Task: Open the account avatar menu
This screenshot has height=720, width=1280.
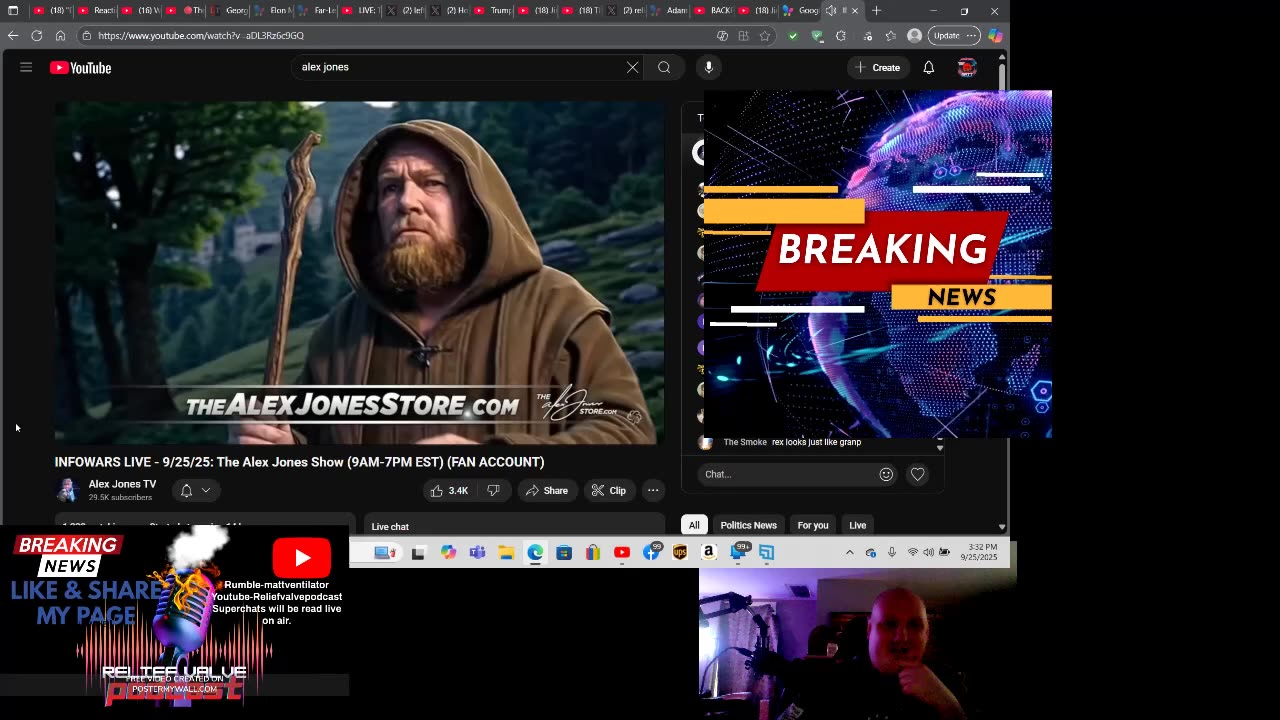Action: pyautogui.click(x=966, y=67)
